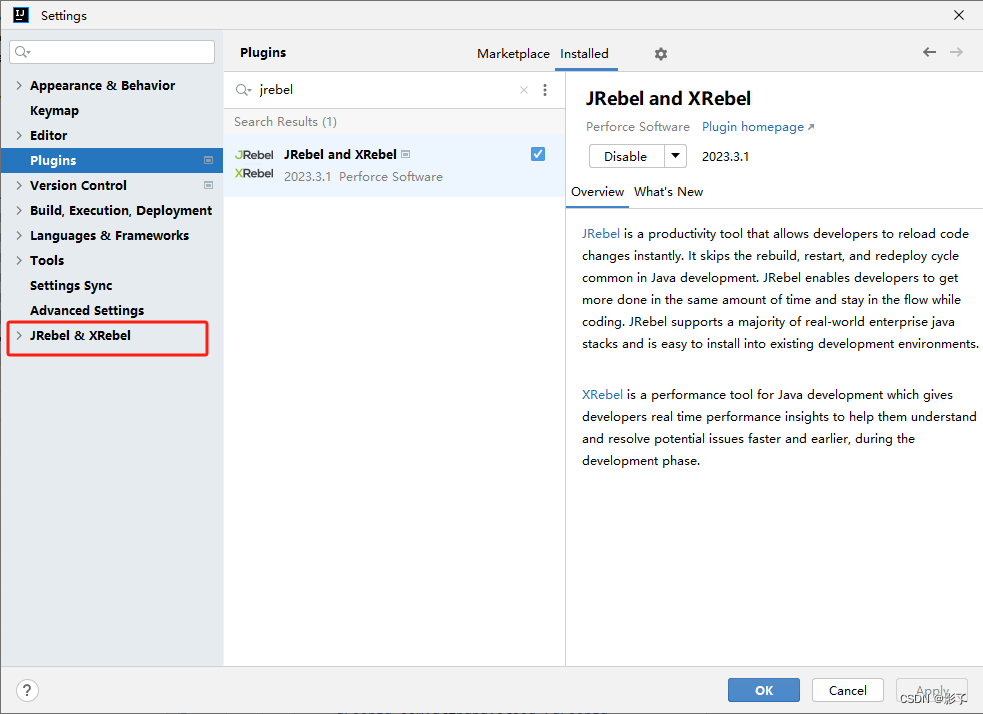The height and width of the screenshot is (714, 983).
Task: Click the project-level icon beside Plugins
Action: (208, 160)
